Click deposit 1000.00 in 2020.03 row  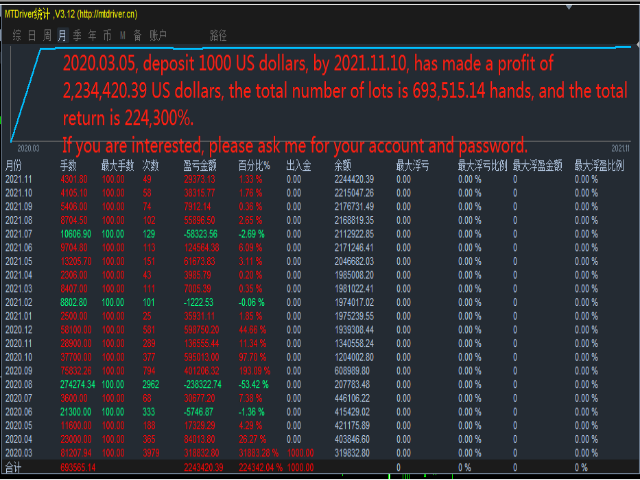coord(300,453)
